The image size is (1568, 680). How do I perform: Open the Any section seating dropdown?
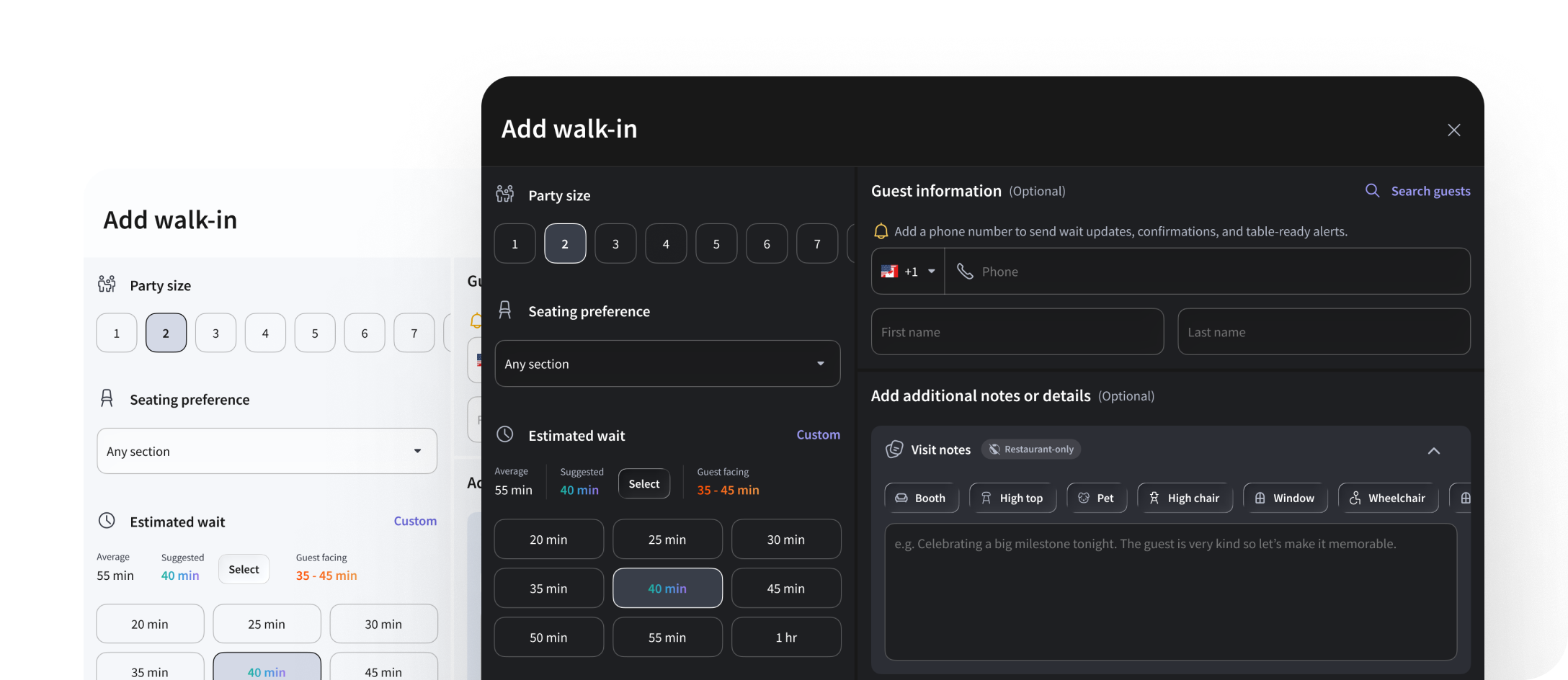click(x=667, y=364)
